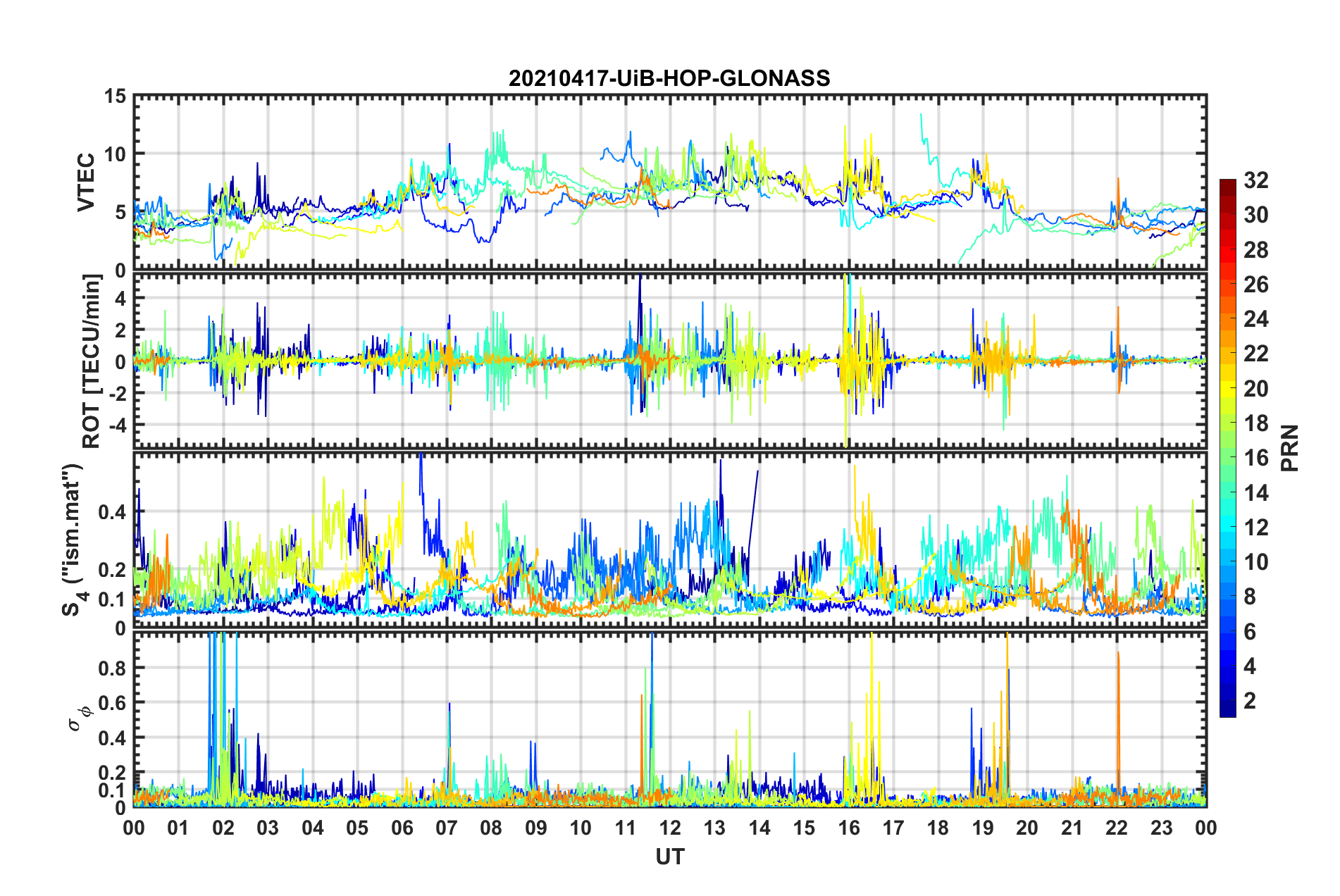The image size is (1340, 896).
Task: Click colorbar tick label "6"
Action: coord(1249,632)
